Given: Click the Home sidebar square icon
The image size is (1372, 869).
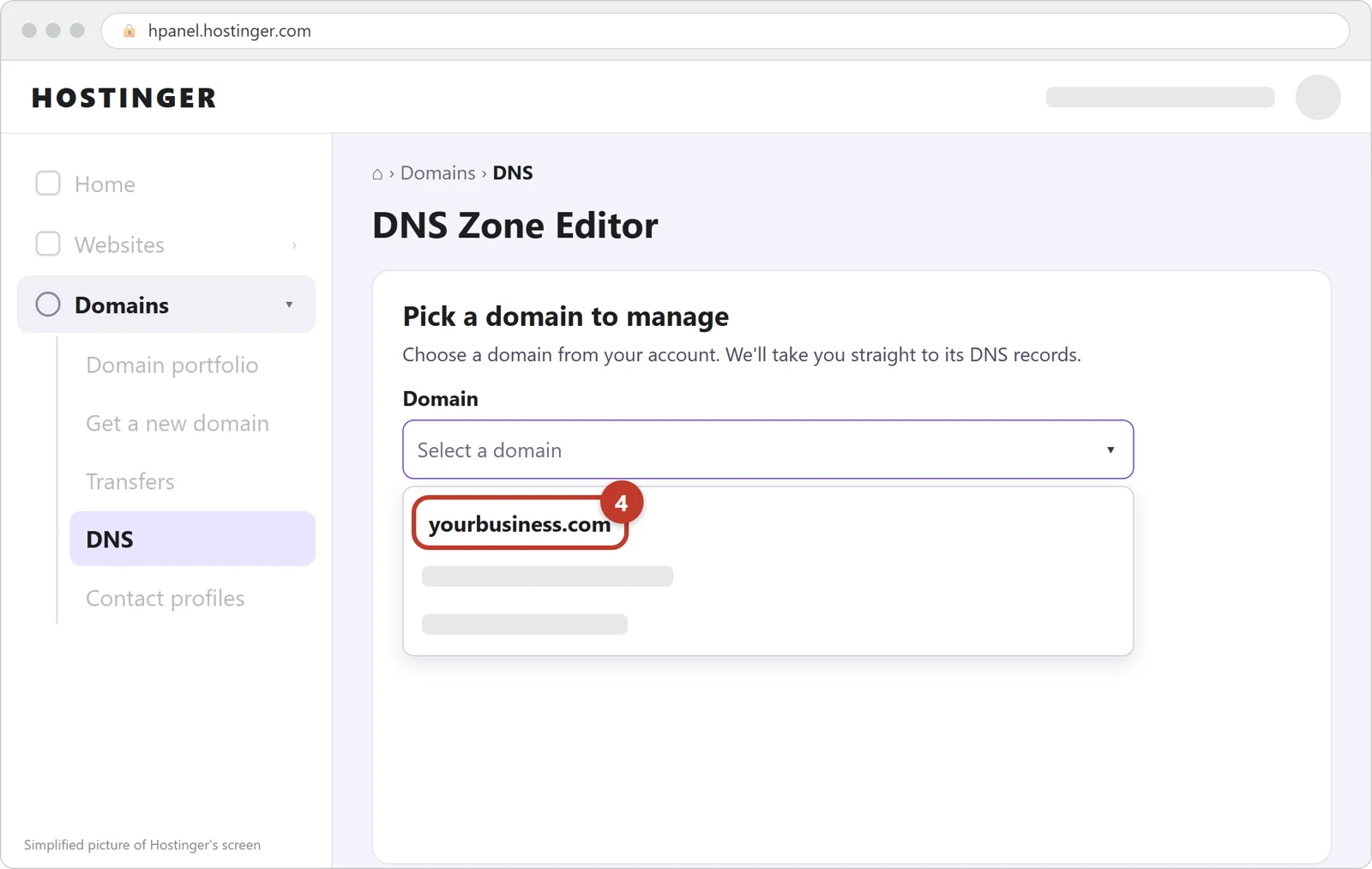Looking at the screenshot, I should pos(48,184).
